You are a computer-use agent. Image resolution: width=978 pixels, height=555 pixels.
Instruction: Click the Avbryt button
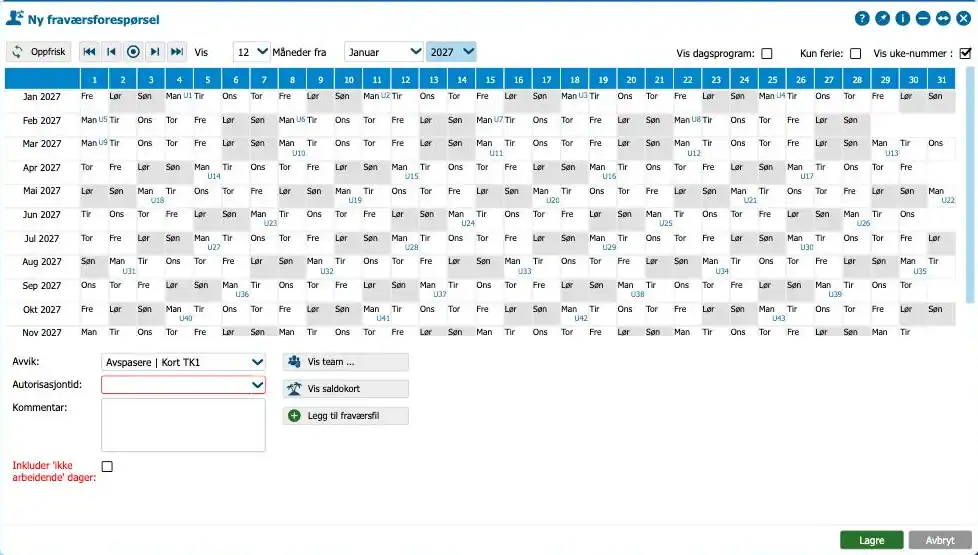pyautogui.click(x=940, y=540)
